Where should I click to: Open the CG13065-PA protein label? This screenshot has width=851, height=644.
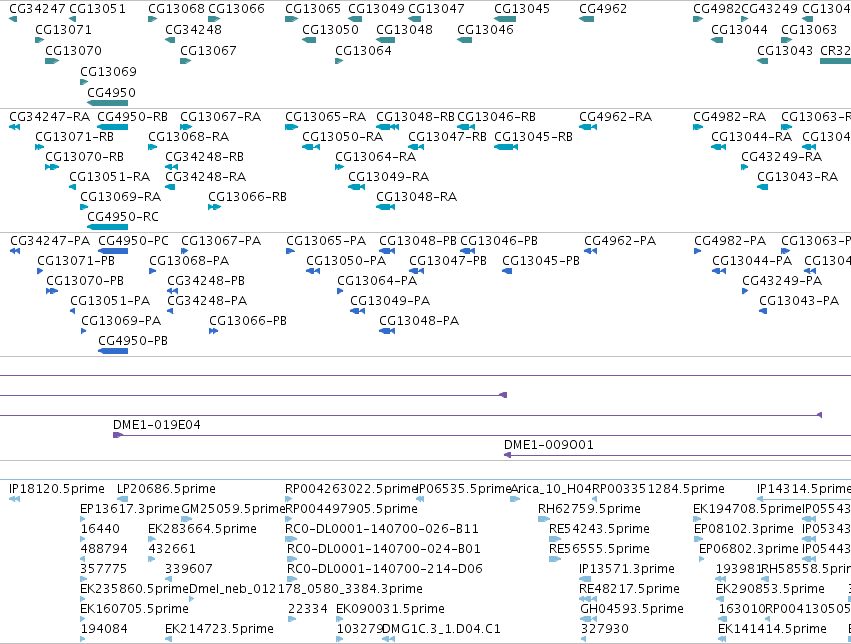pyautogui.click(x=326, y=241)
